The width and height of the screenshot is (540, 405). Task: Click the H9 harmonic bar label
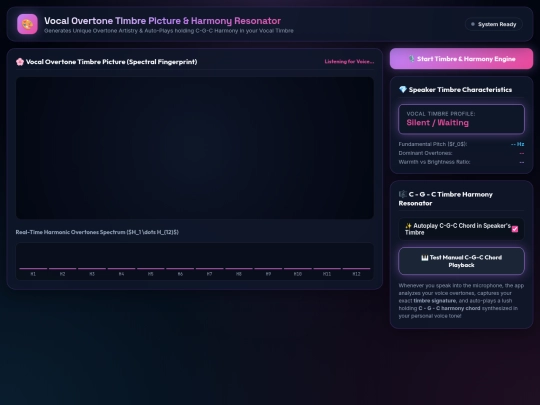pos(268,274)
